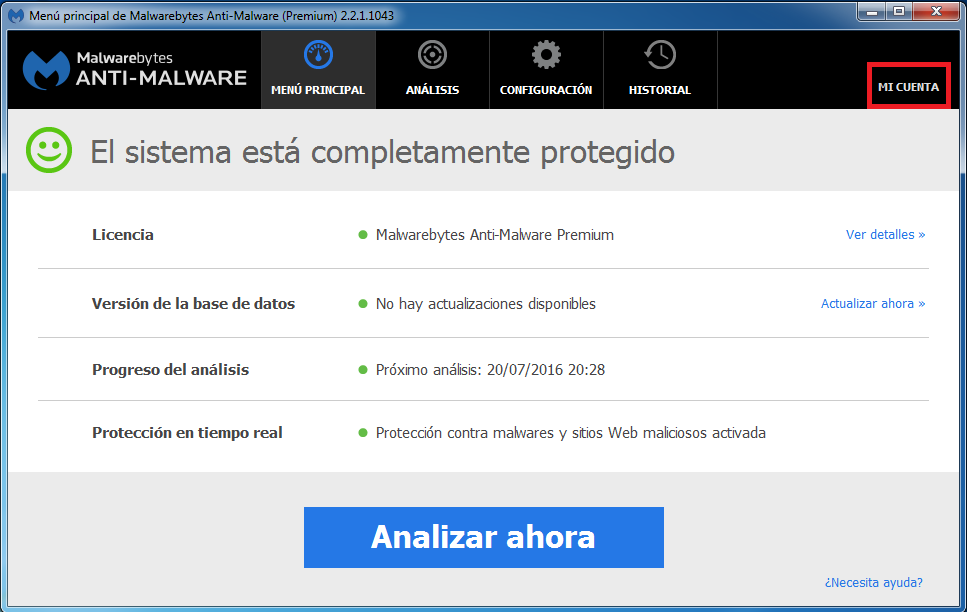
Task: Switch to the MENÚ PRINCIPAL tab label
Action: click(x=318, y=90)
